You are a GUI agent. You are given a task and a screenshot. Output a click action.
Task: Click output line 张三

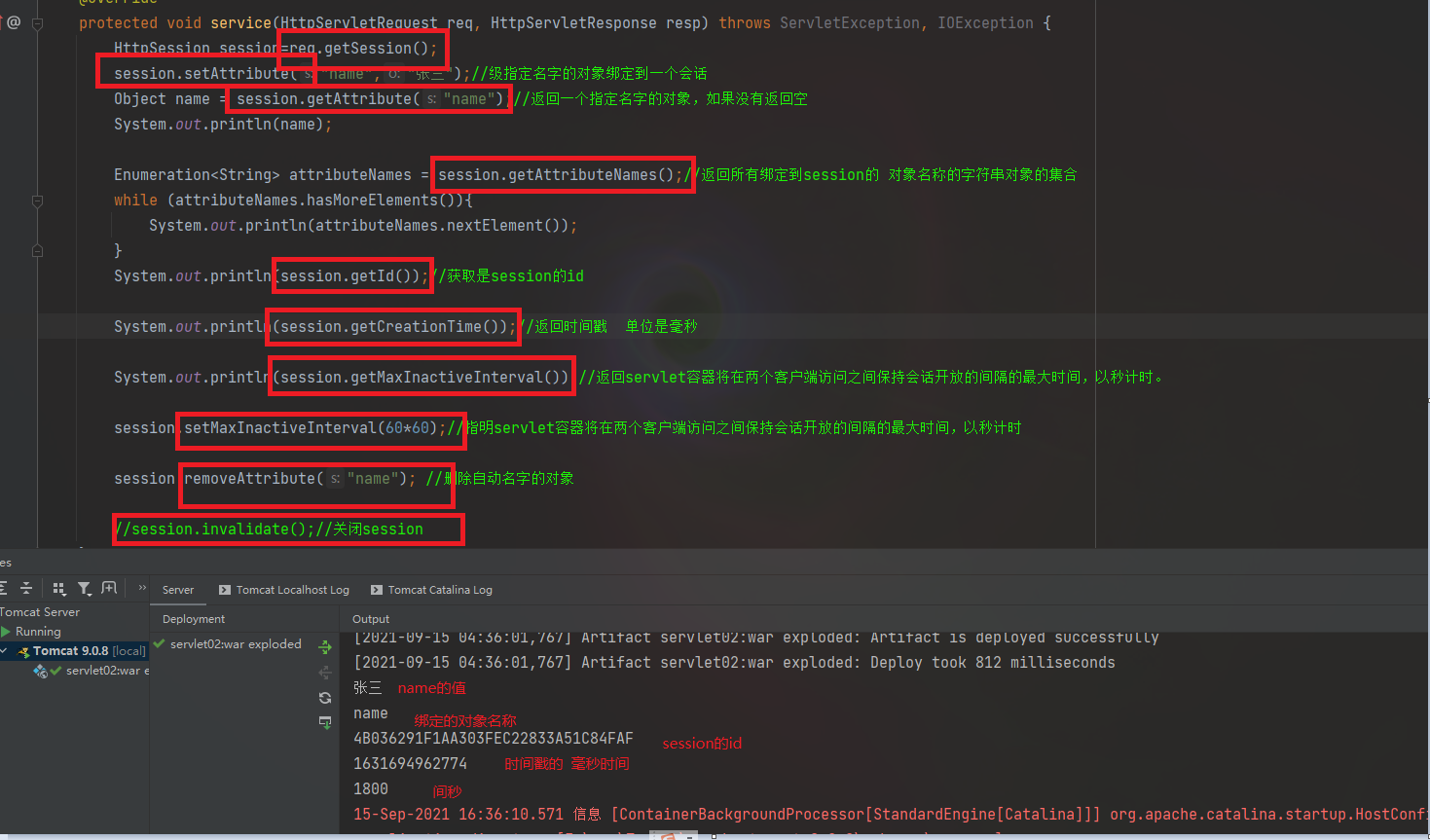(368, 688)
